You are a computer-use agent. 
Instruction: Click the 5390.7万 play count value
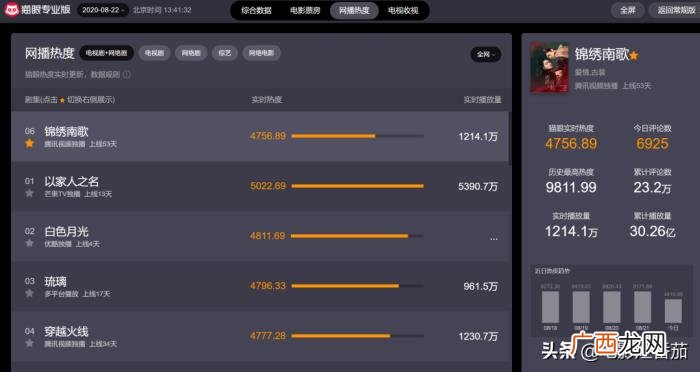[x=478, y=186]
